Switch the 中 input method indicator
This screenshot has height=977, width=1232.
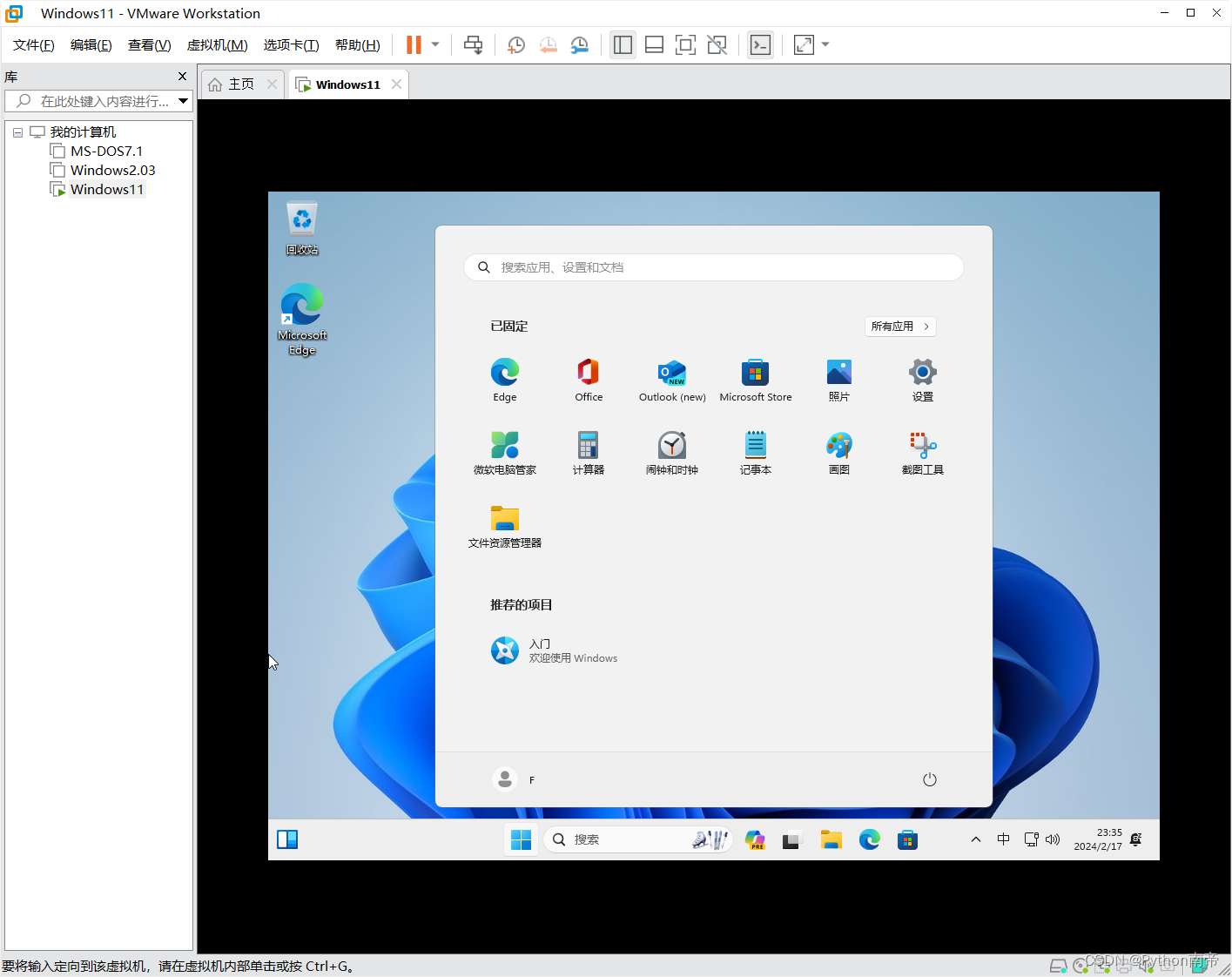pos(1004,839)
